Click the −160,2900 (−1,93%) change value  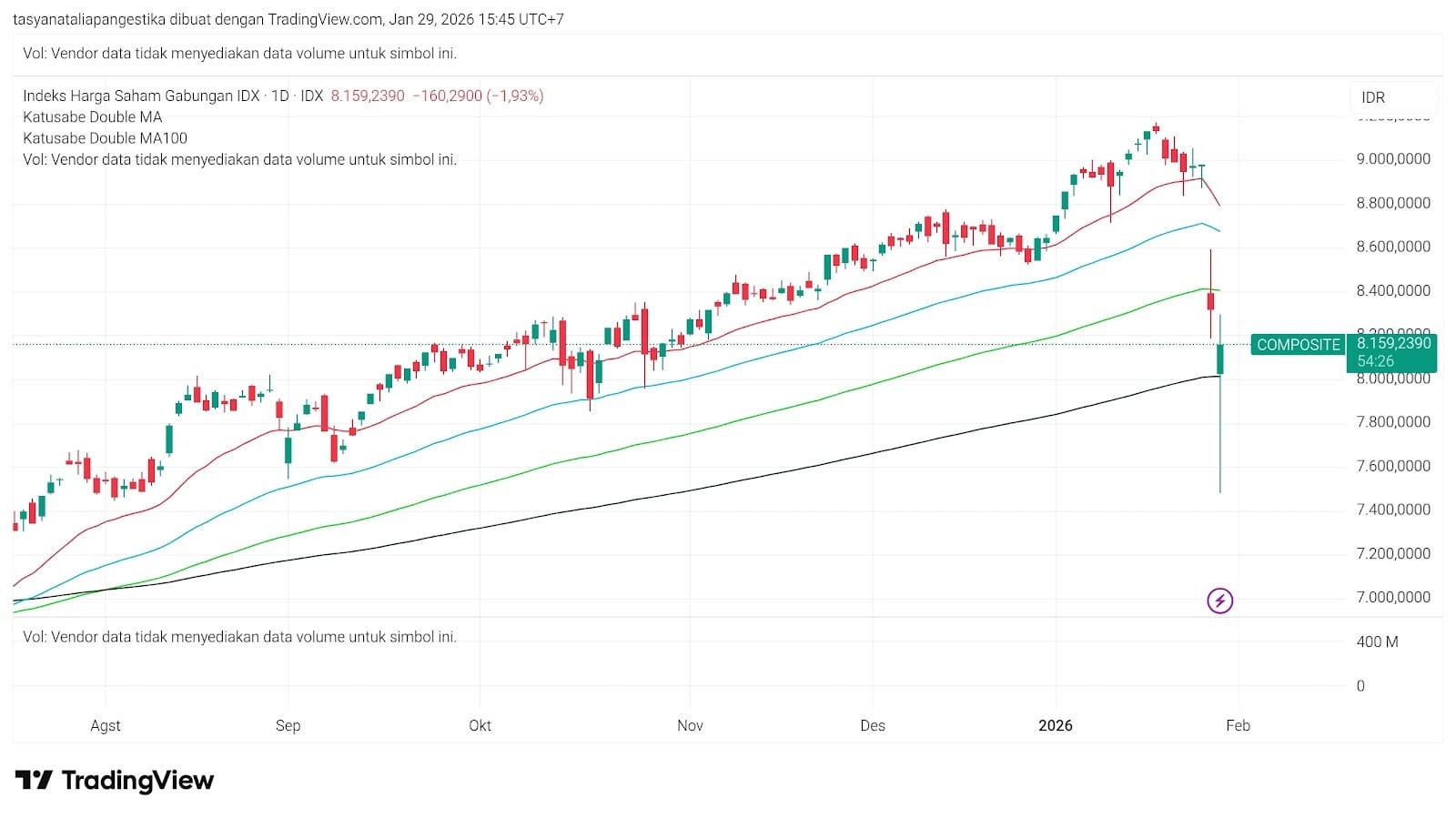[x=478, y=96]
